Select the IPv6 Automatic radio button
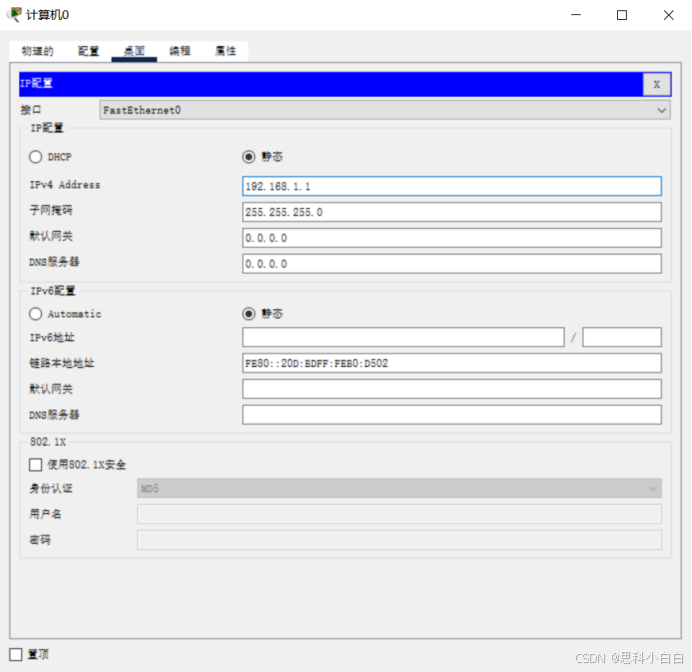Screen dimensions: 692x672 [35, 314]
